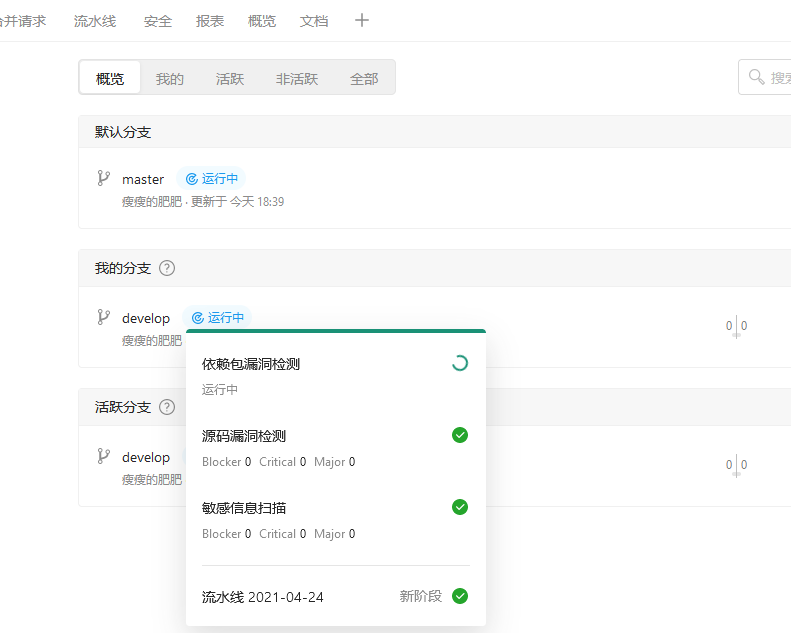Click the branch icon beside master
This screenshot has width=791, height=633.
tap(103, 178)
